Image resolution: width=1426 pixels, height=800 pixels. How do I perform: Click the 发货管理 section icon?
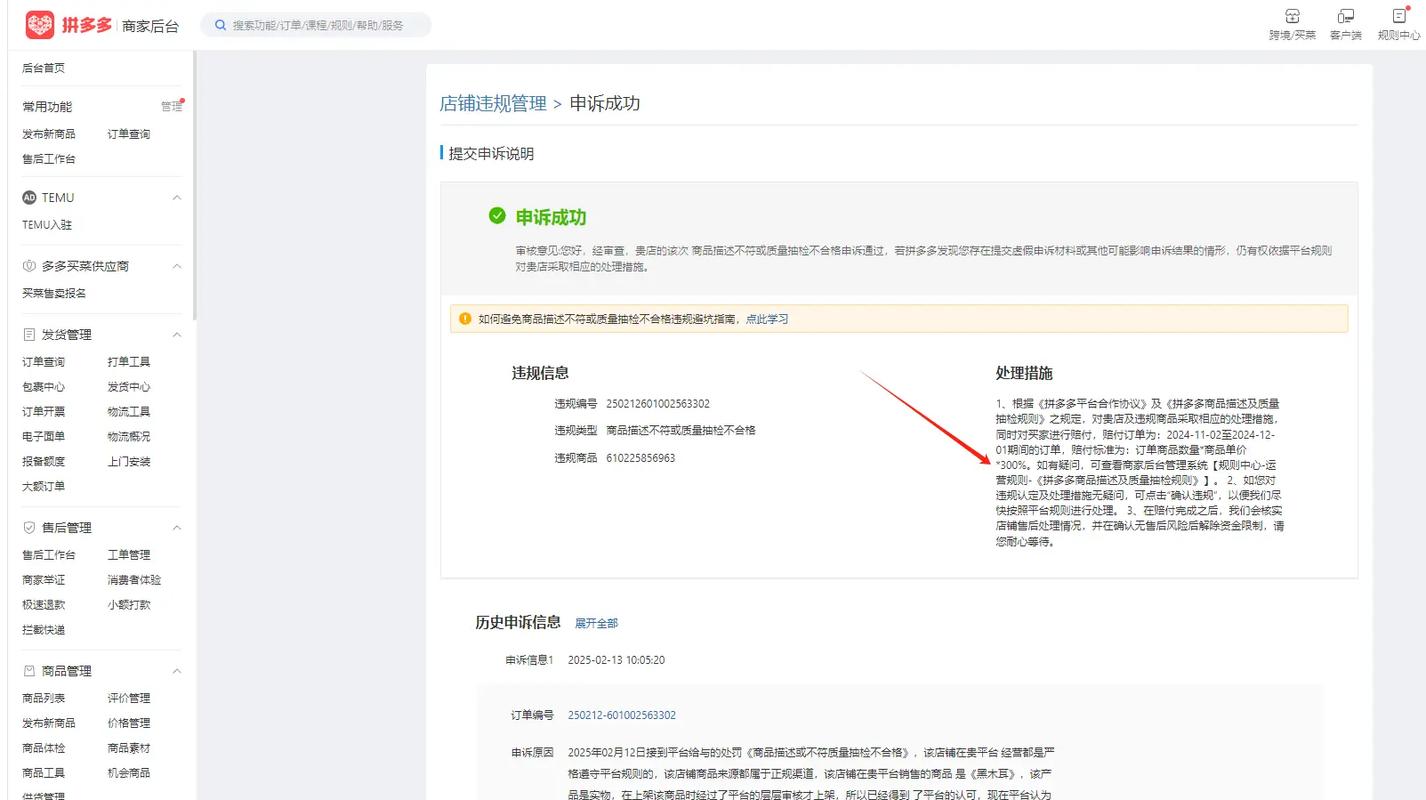tap(29, 335)
